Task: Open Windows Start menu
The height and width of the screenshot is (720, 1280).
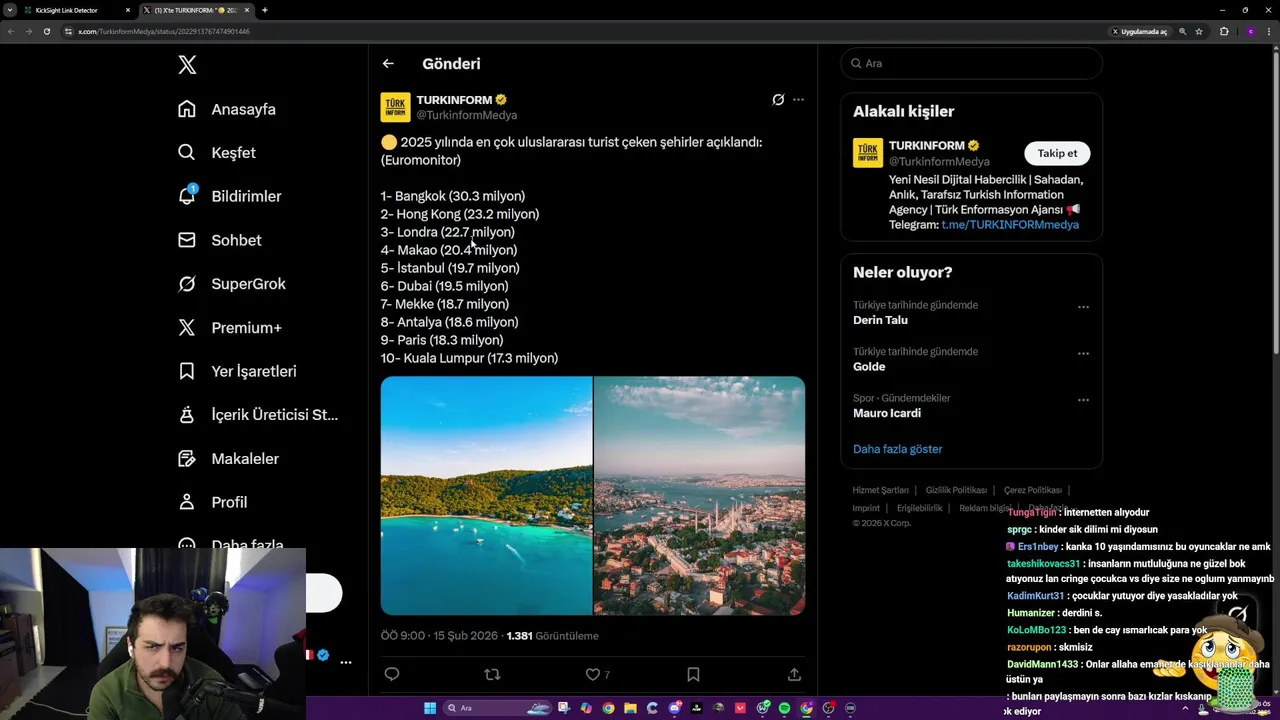Action: pyautogui.click(x=430, y=708)
